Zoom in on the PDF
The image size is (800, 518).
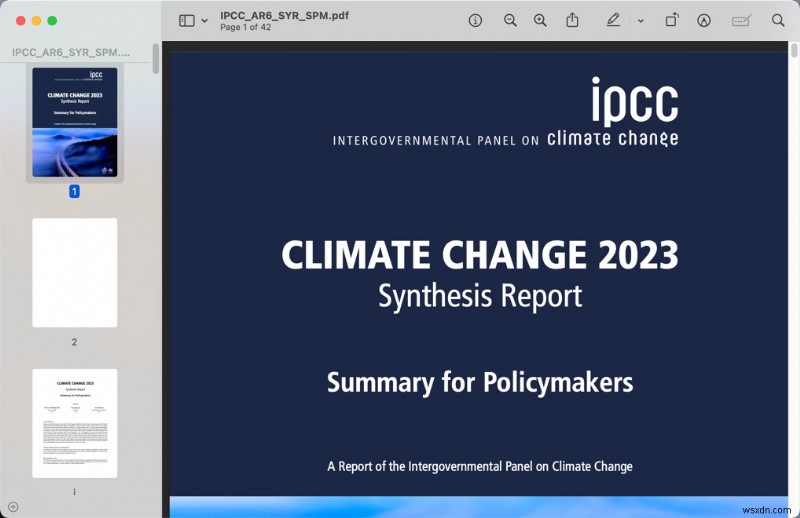point(540,20)
